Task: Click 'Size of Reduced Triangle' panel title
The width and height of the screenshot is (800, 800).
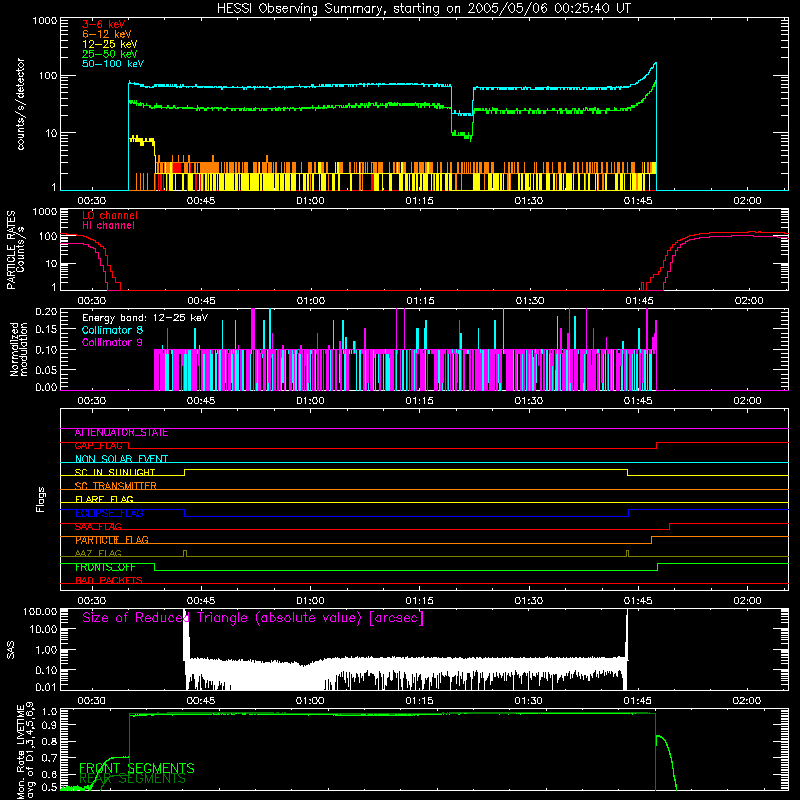Action: point(253,618)
